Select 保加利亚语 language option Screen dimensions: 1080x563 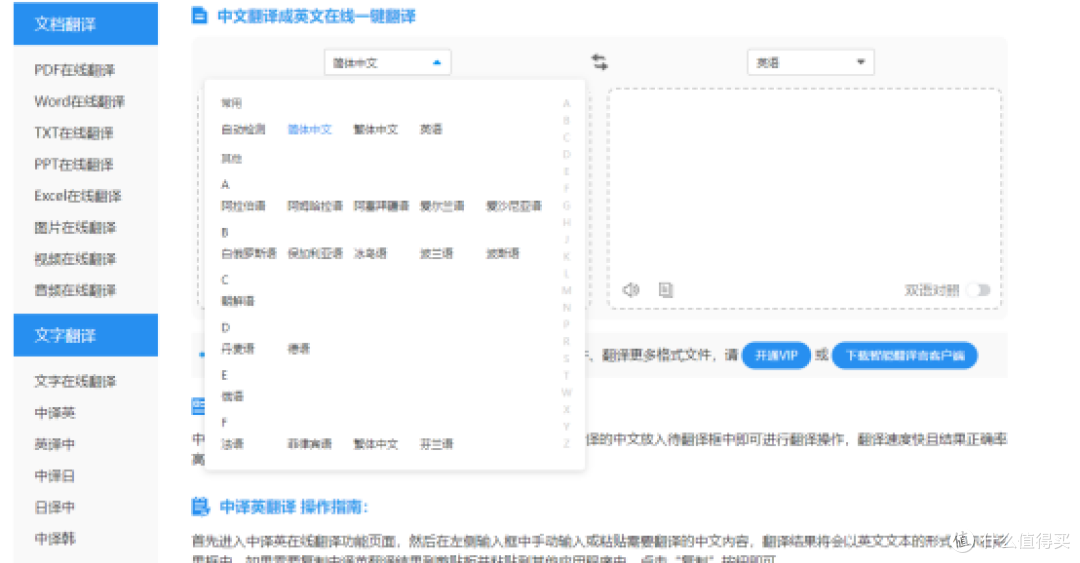pos(315,254)
